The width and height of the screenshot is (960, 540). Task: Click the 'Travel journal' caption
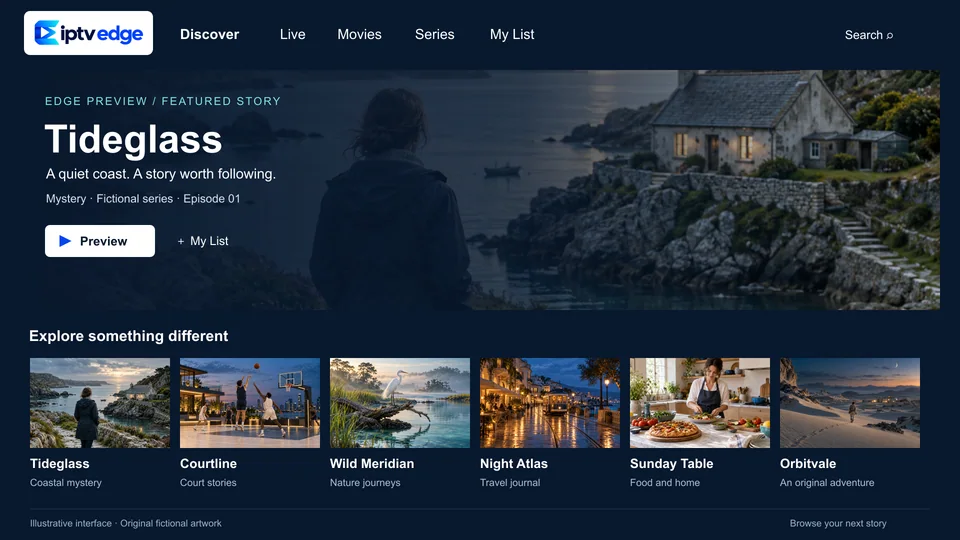(x=510, y=482)
